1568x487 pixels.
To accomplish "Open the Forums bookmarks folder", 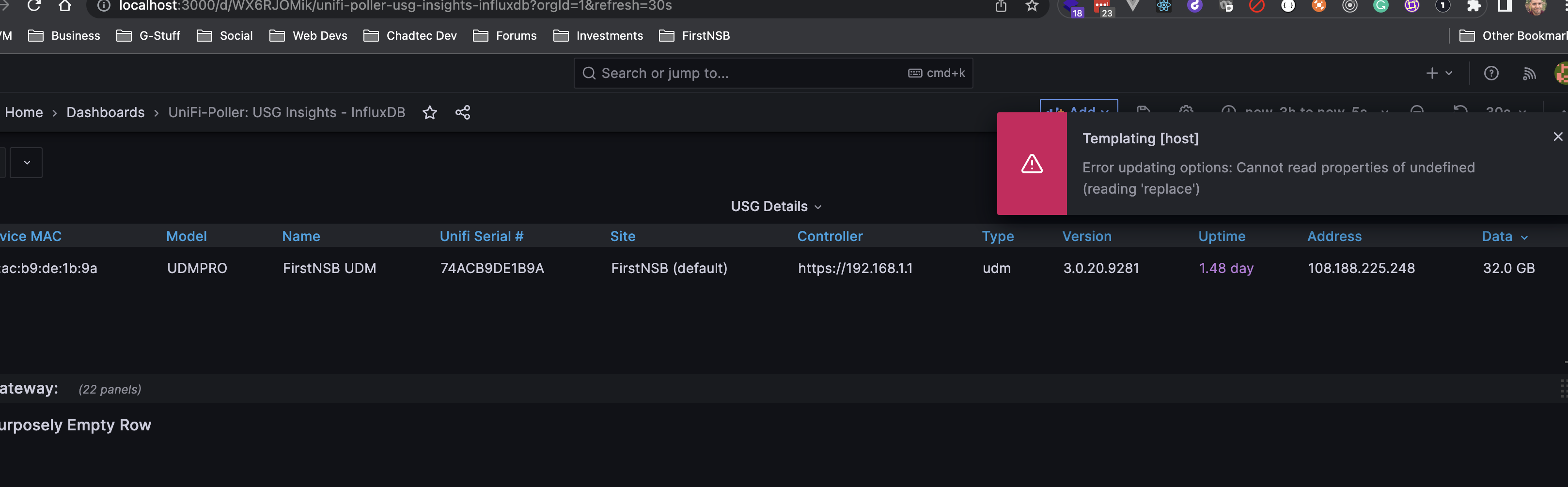I will 505,35.
